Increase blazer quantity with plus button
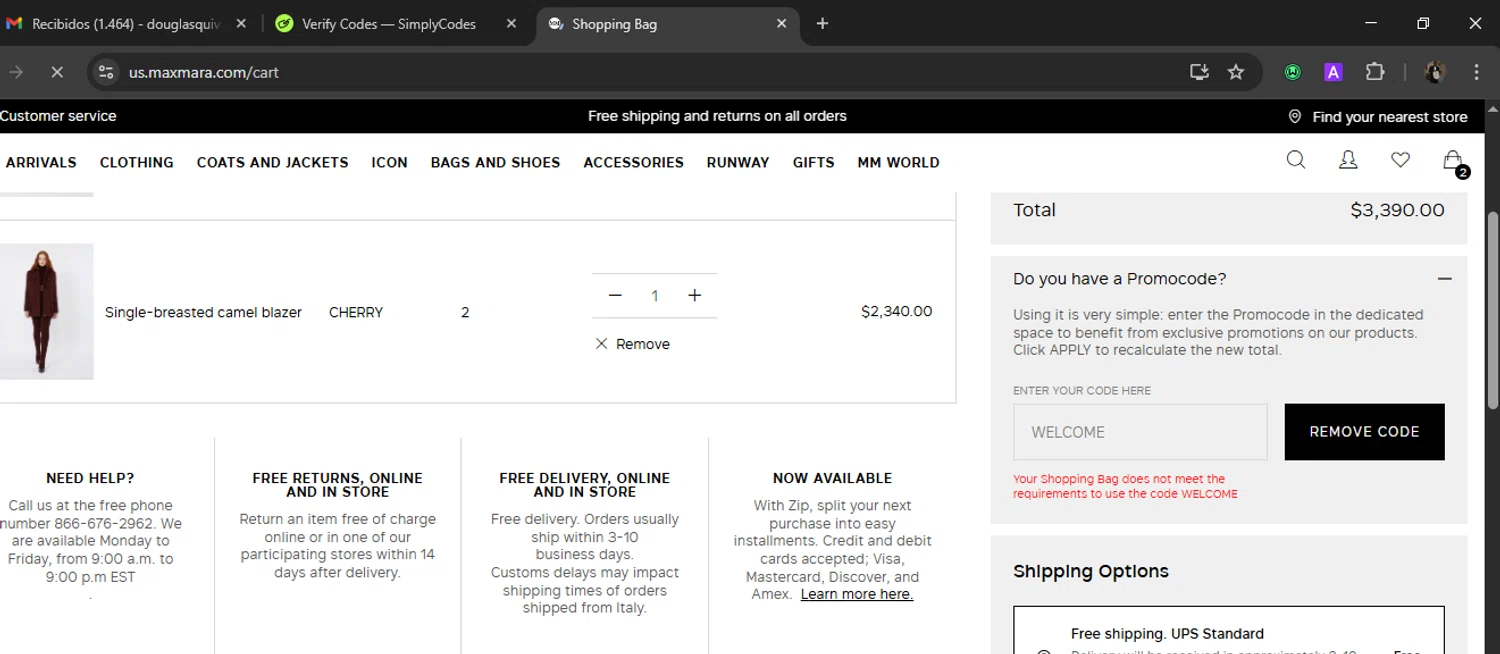 tap(695, 295)
